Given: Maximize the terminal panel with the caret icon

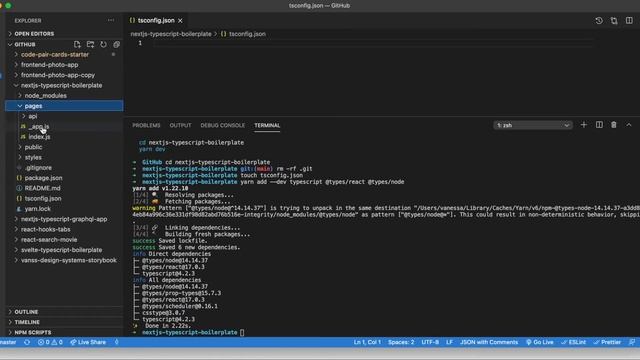Looking at the screenshot, I should tap(629, 125).
